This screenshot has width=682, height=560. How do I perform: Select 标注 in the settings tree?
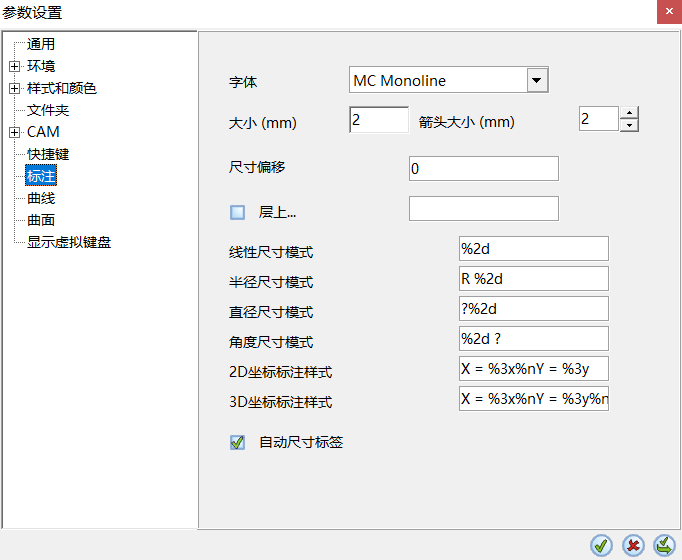tap(41, 176)
